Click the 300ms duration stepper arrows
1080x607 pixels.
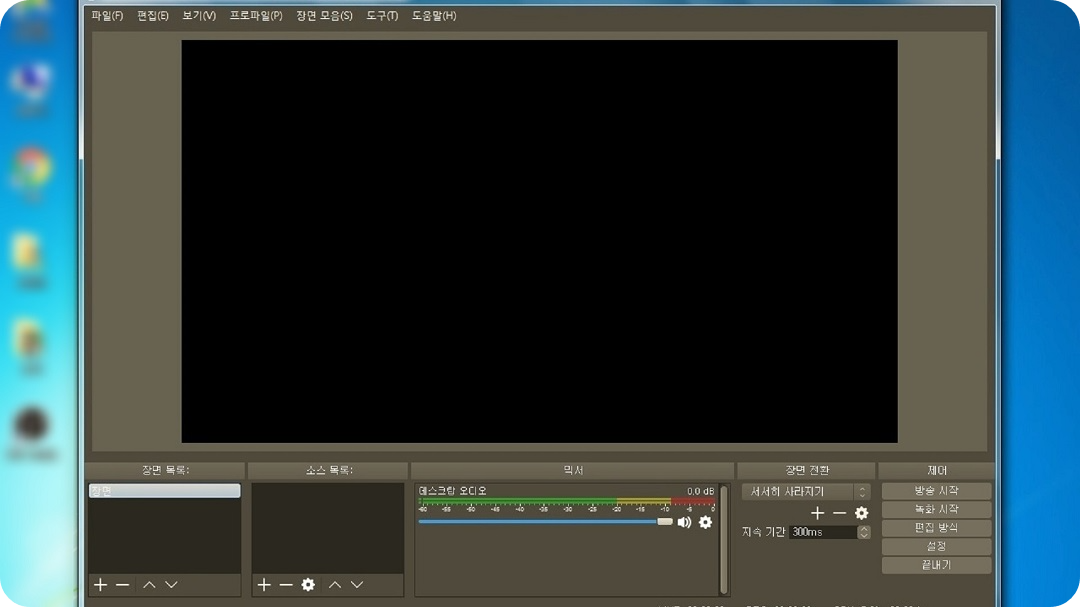(864, 532)
